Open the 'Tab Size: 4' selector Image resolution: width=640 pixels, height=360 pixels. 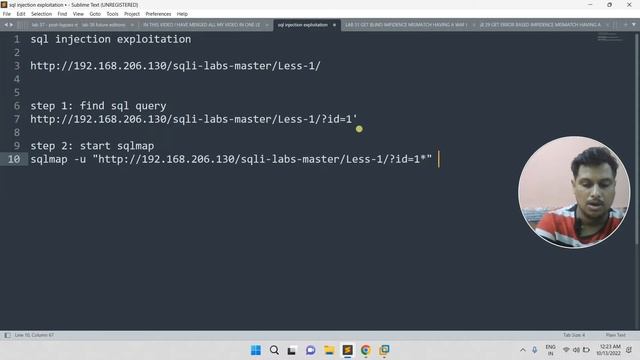click(574, 335)
